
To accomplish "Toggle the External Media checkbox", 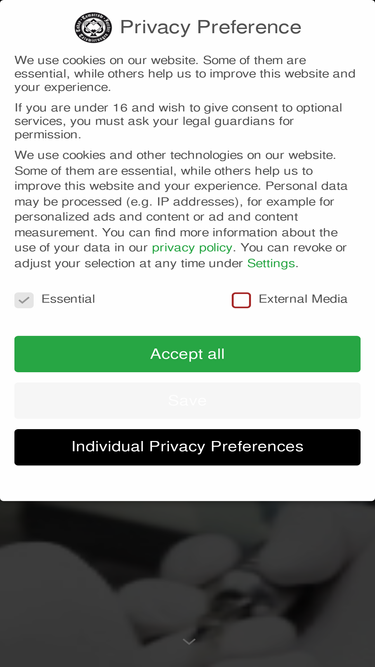I will pyautogui.click(x=241, y=300).
